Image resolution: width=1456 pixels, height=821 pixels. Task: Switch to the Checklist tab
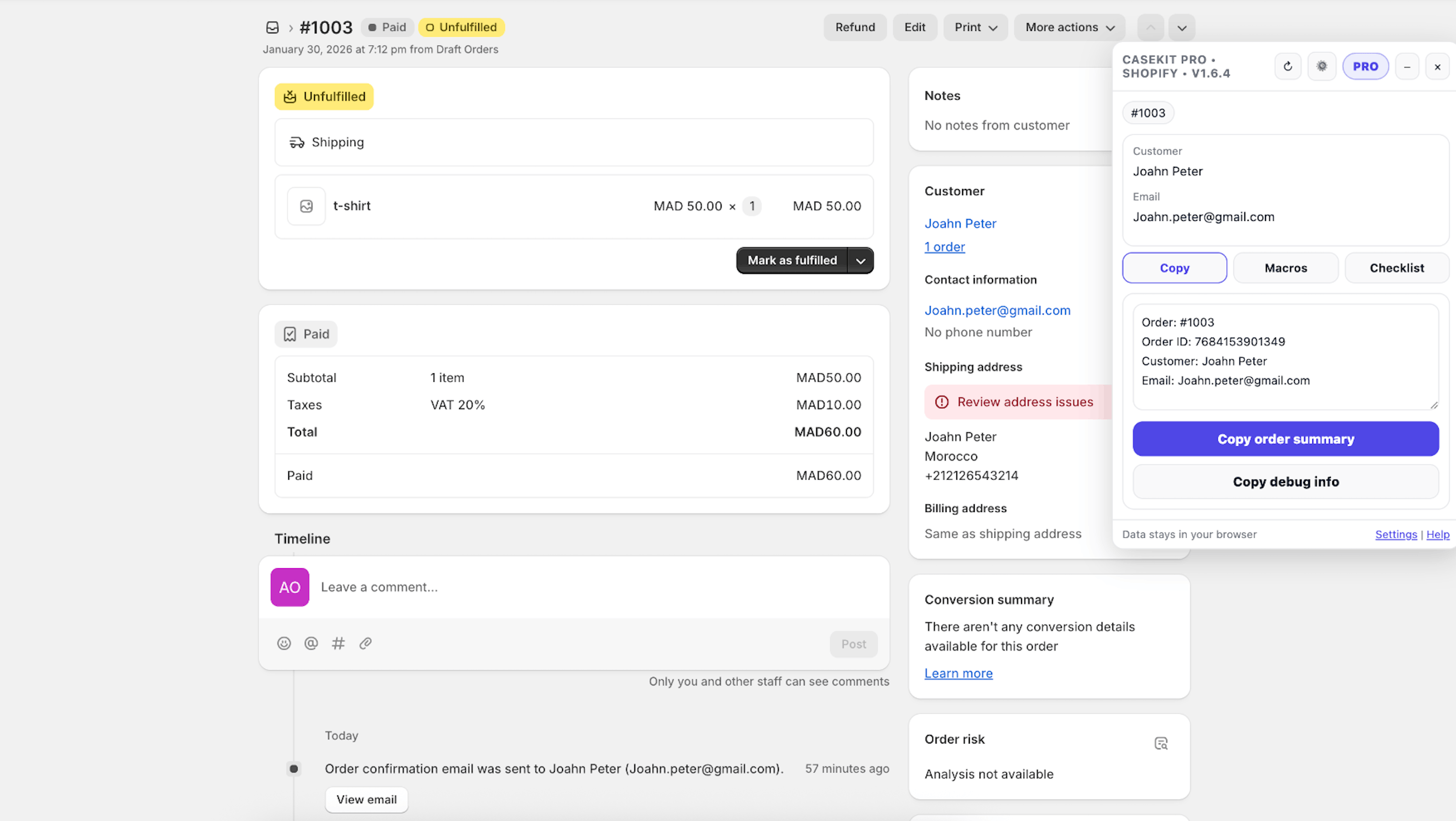pyautogui.click(x=1397, y=268)
